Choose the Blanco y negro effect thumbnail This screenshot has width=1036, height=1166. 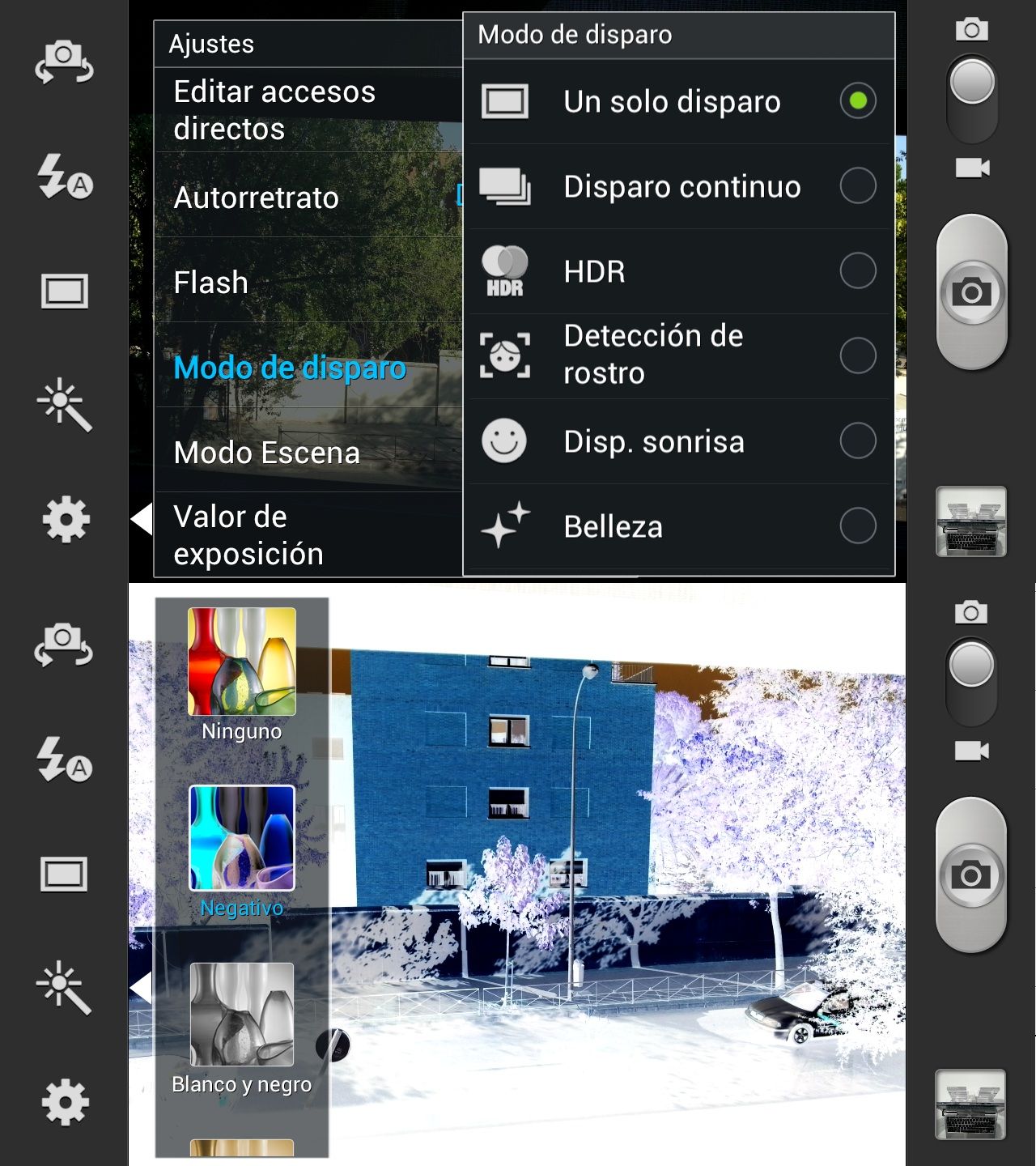click(x=241, y=1015)
